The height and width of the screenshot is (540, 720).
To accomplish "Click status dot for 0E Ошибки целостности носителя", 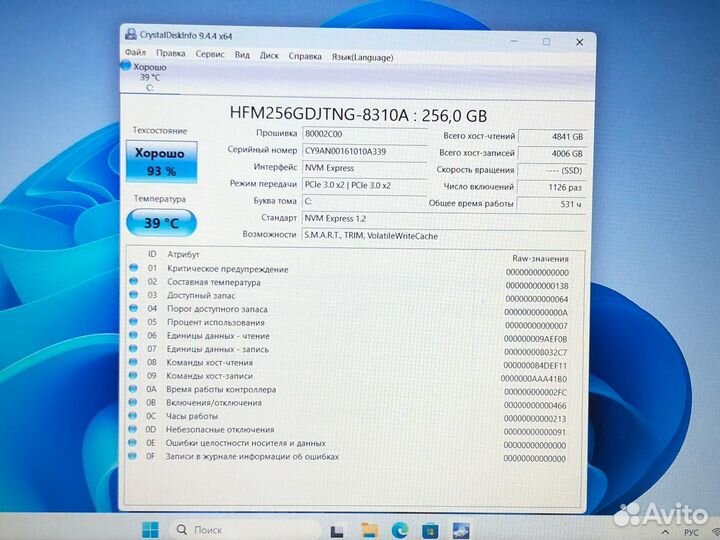I will pyautogui.click(x=132, y=442).
